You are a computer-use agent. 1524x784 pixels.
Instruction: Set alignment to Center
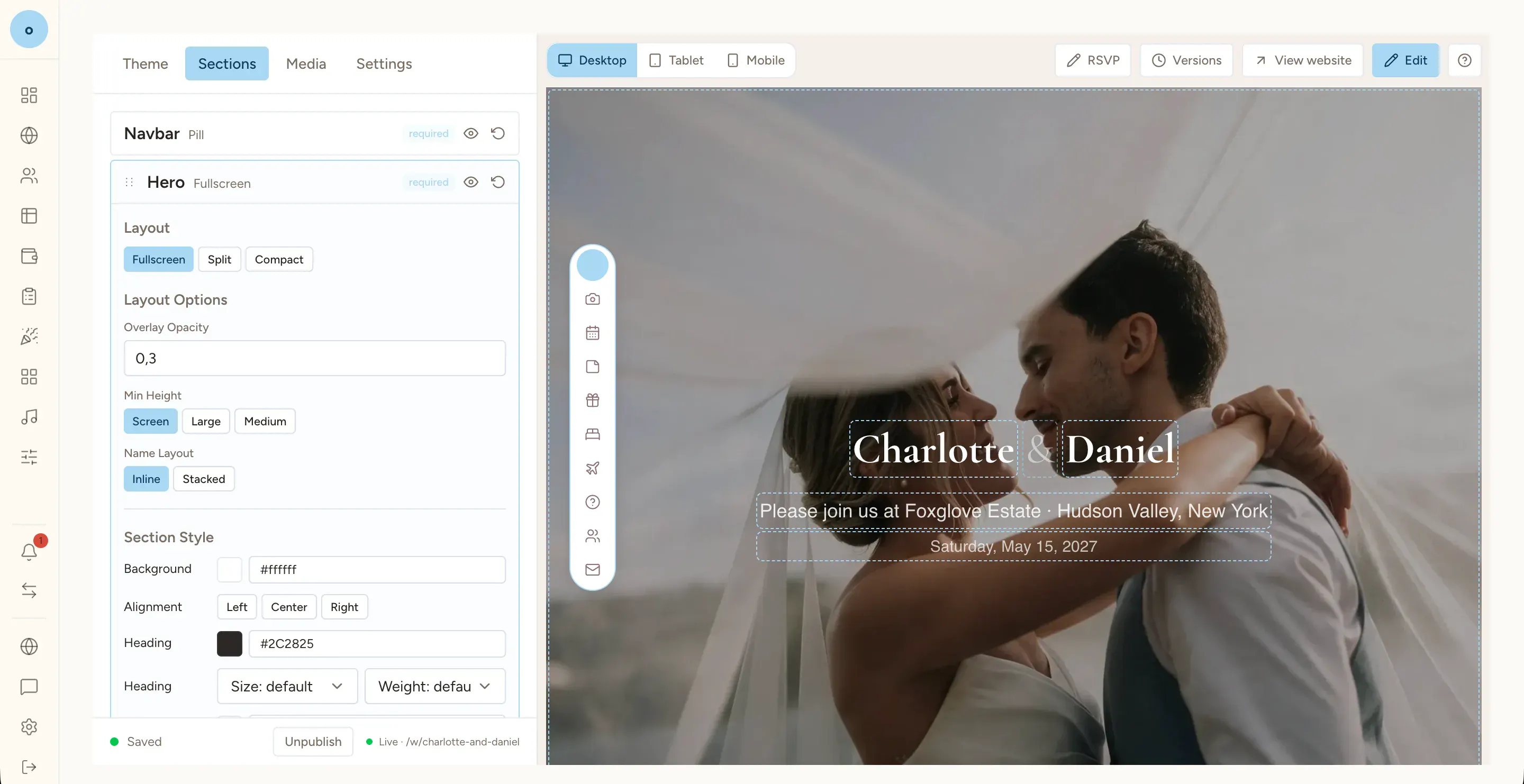[x=289, y=607]
